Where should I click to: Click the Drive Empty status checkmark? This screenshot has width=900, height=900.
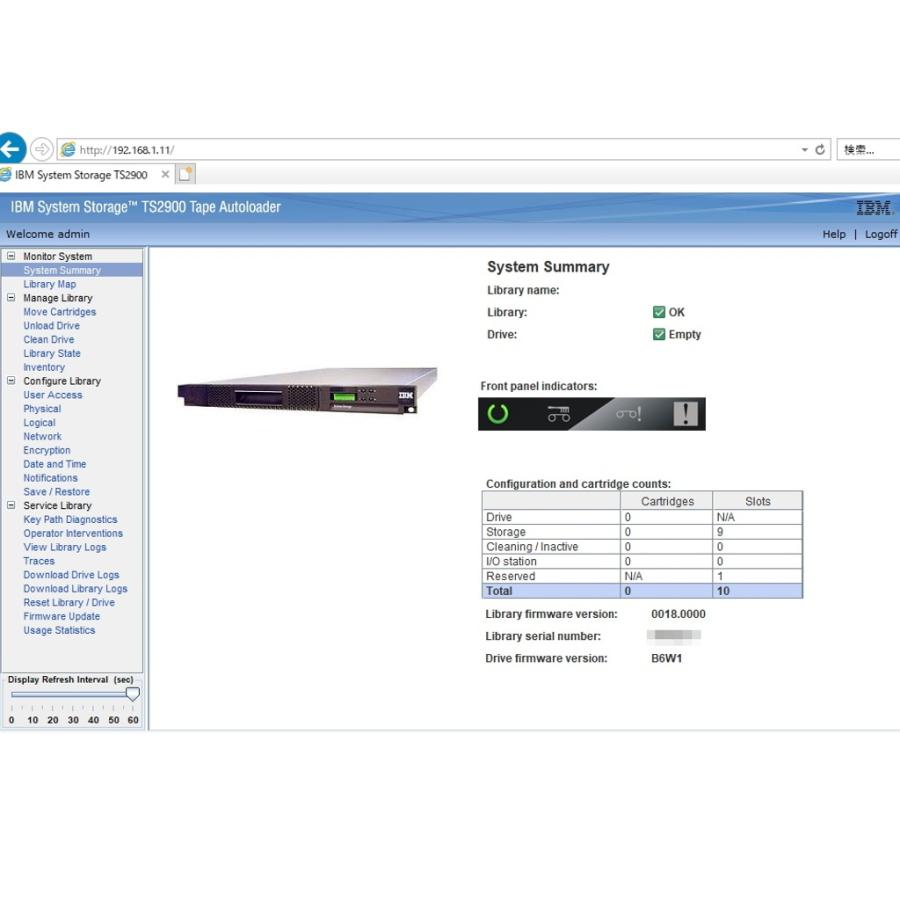coord(659,334)
